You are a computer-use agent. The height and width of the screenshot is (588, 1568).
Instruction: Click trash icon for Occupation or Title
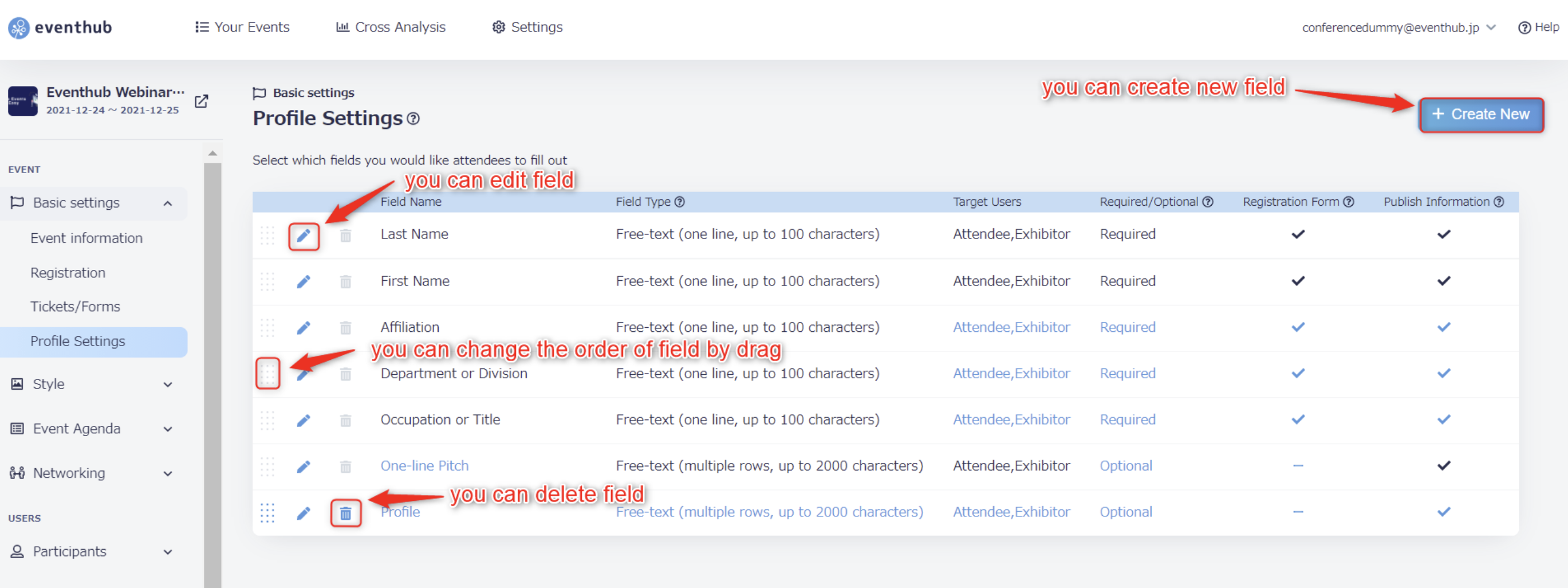346,421
